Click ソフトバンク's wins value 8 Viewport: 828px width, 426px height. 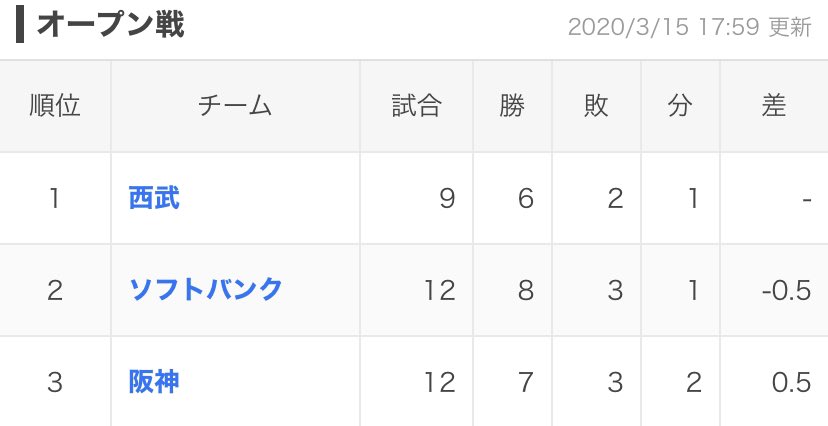pyautogui.click(x=525, y=290)
